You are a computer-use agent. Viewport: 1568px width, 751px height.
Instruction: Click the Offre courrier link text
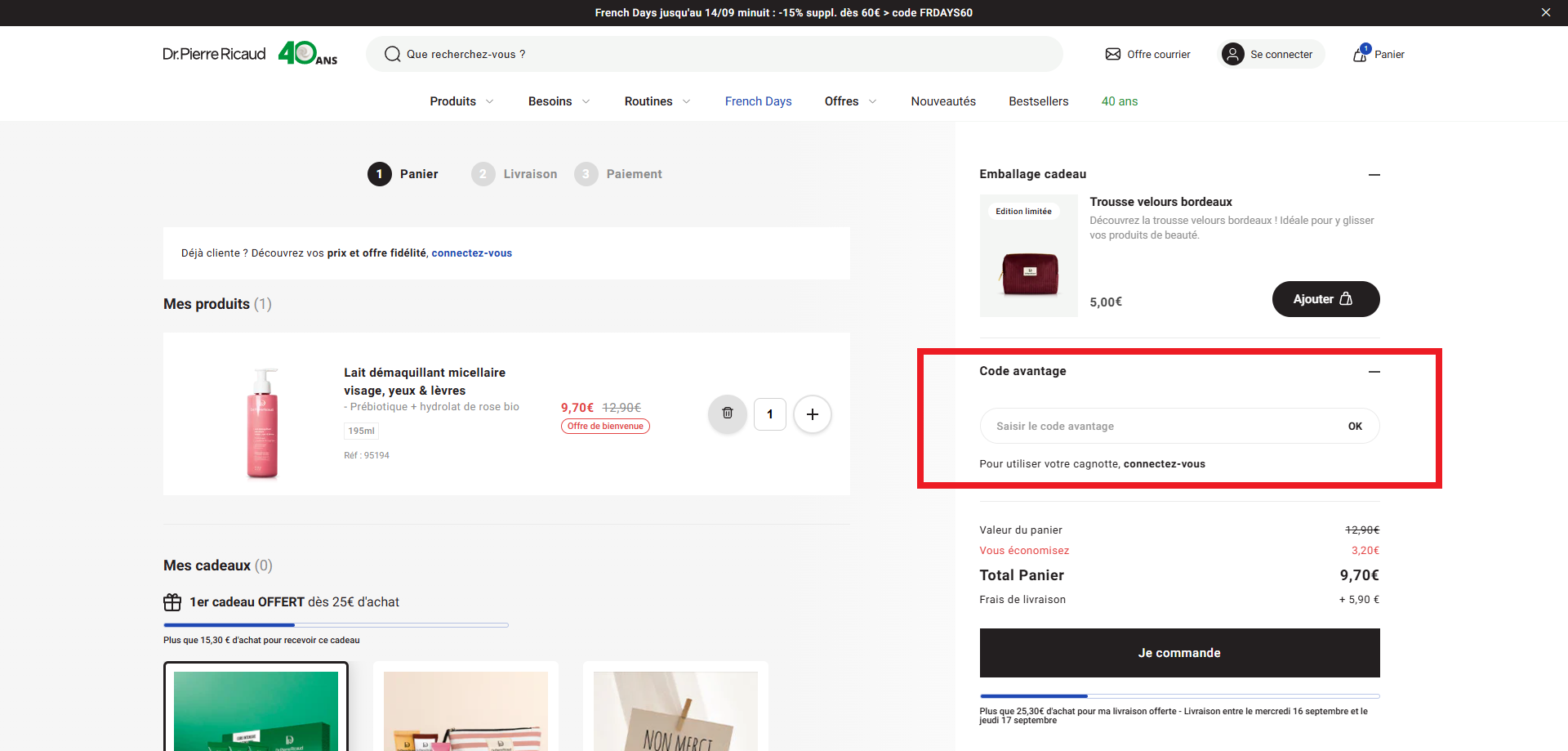click(x=1158, y=55)
